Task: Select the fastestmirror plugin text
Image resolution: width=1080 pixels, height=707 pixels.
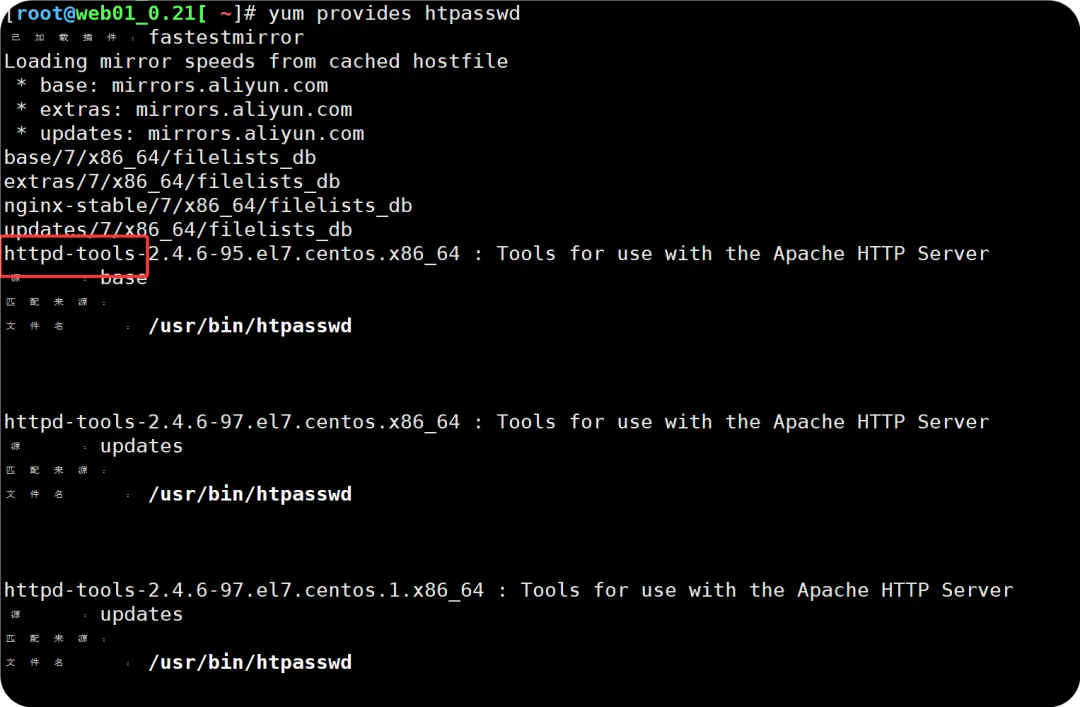Action: point(226,37)
